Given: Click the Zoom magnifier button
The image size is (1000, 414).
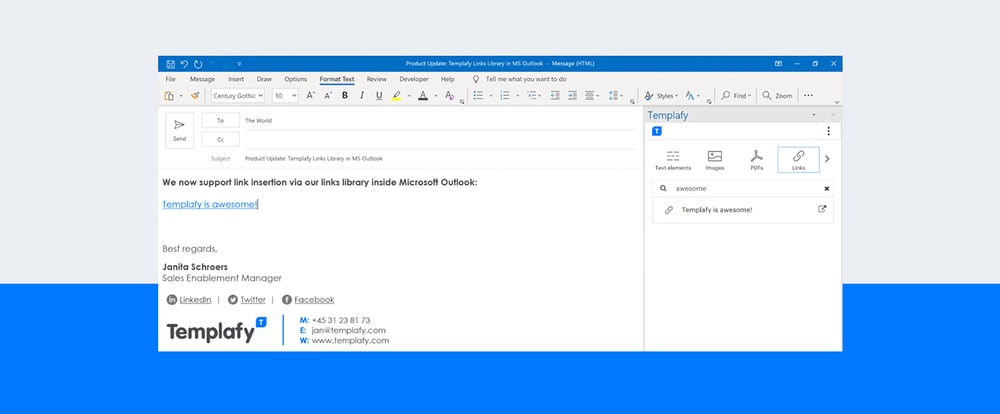Looking at the screenshot, I should point(777,96).
